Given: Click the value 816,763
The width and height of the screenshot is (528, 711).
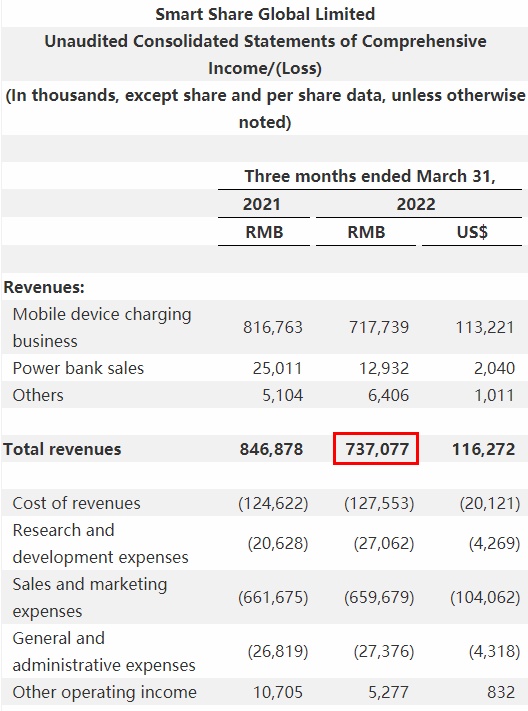Looking at the screenshot, I should (273, 327).
